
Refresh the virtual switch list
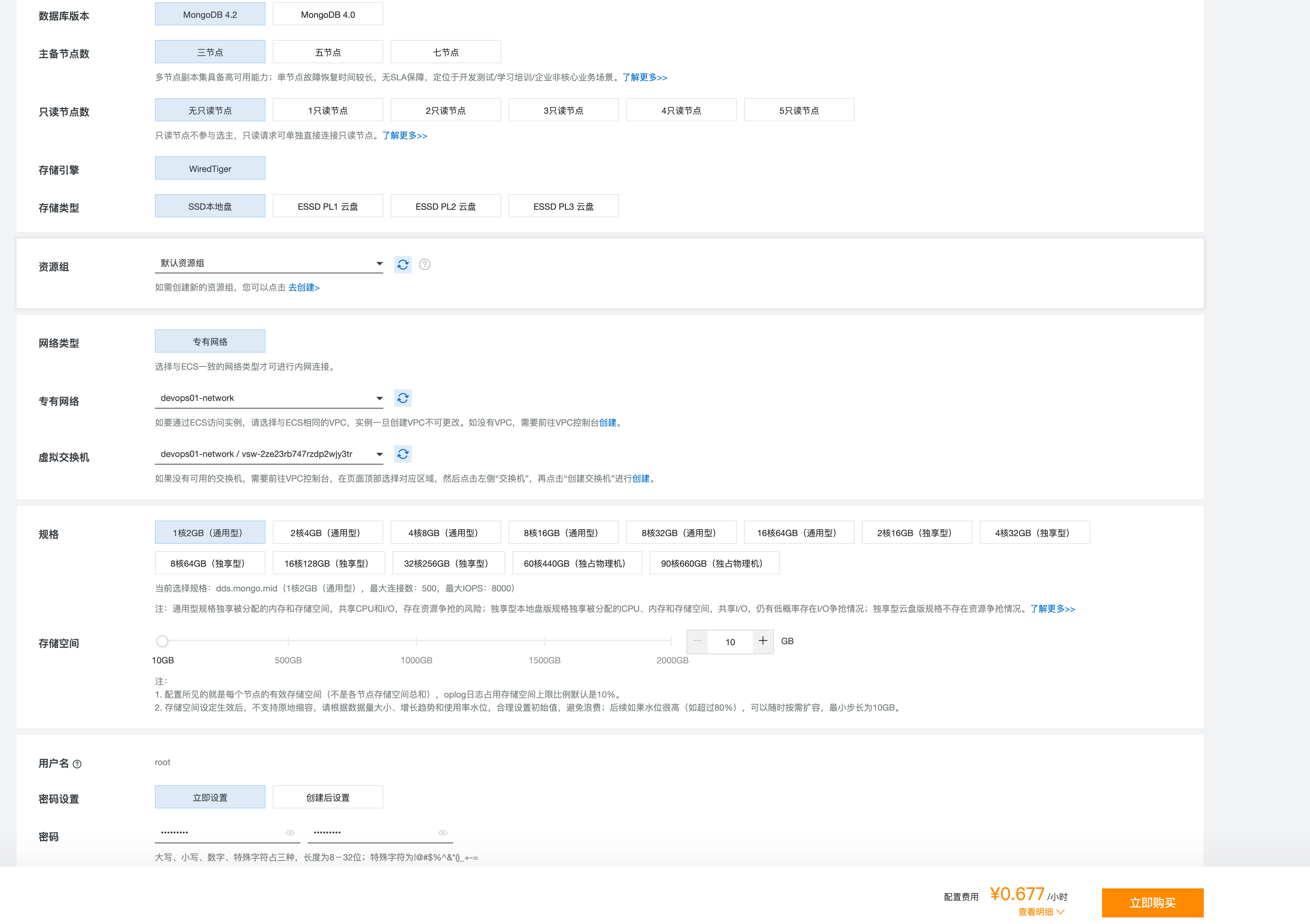coord(402,454)
